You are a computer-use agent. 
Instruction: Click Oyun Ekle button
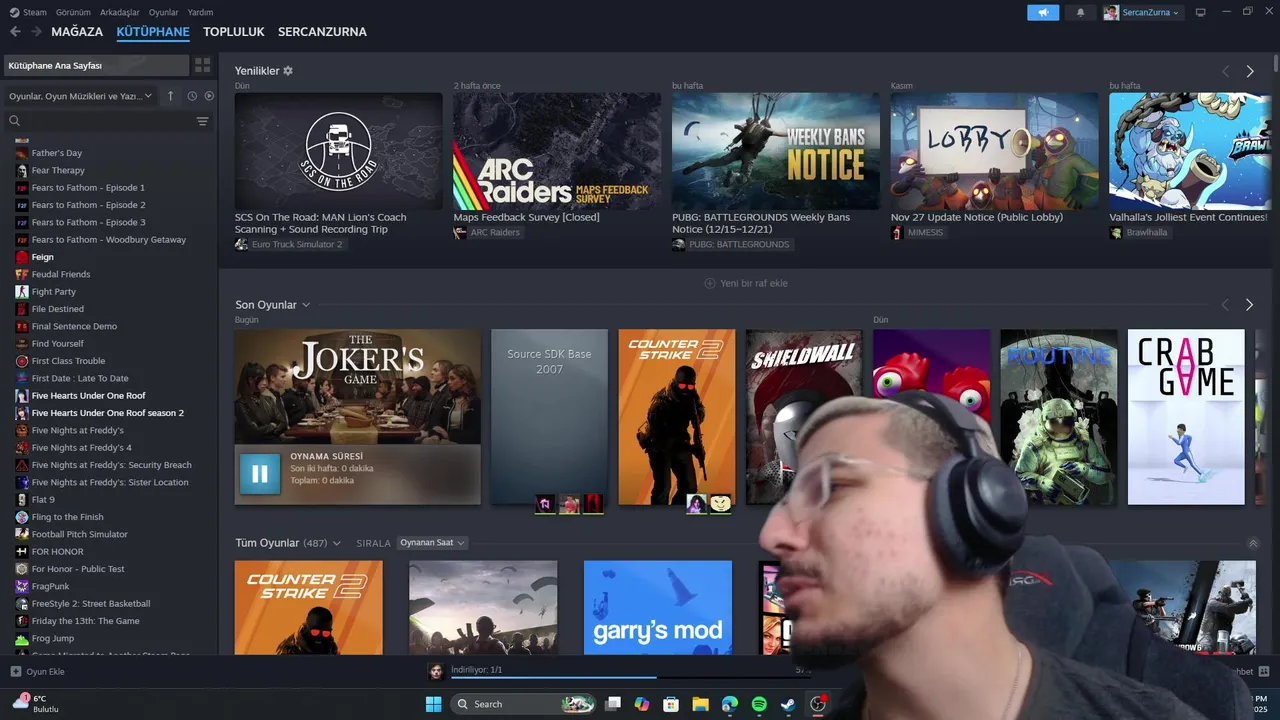click(38, 672)
